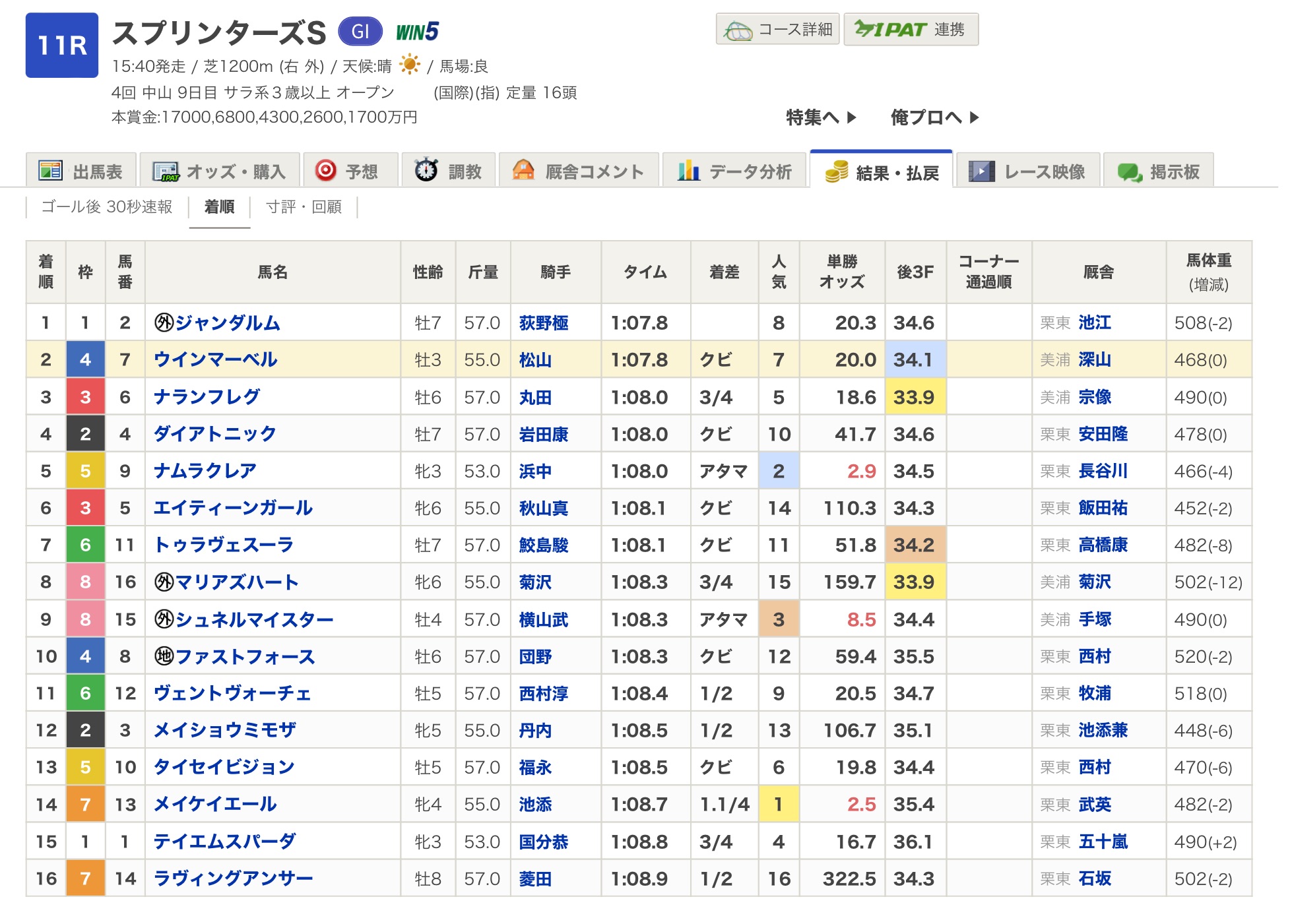The width and height of the screenshot is (1290, 924).
Task: Go to 特集へ link
Action: pos(821,117)
